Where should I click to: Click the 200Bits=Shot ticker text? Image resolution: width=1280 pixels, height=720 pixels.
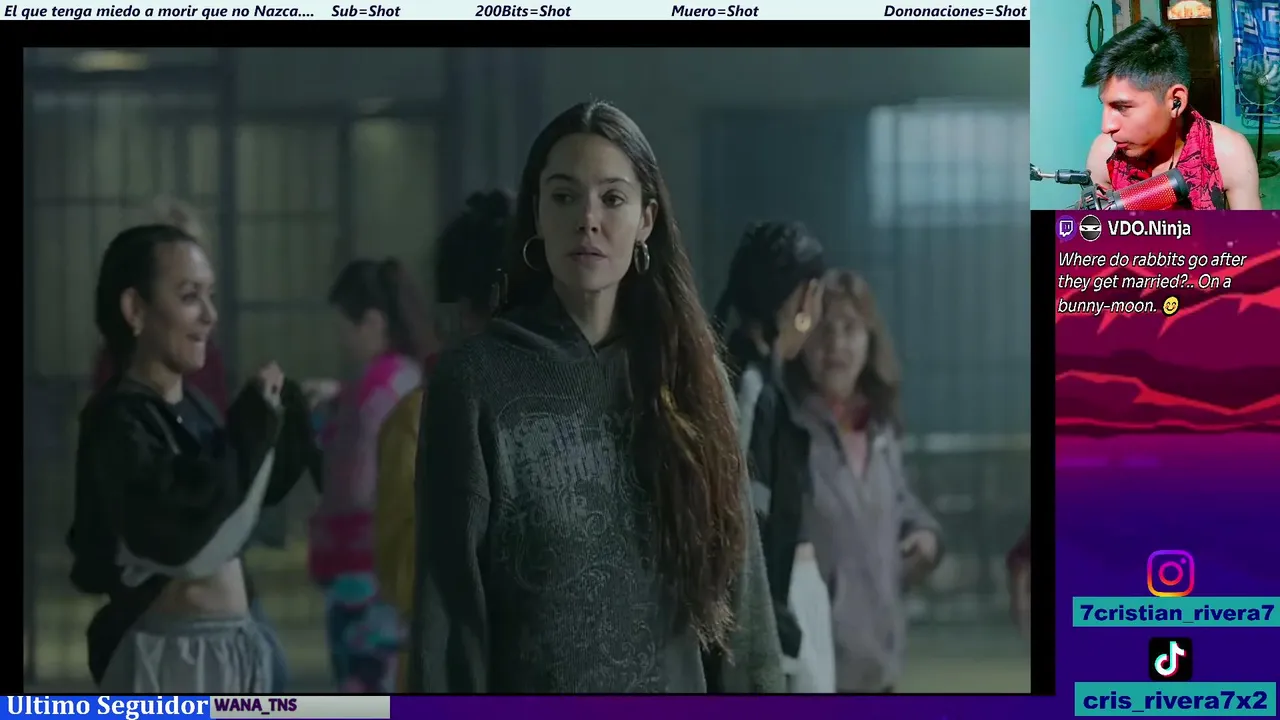(523, 11)
